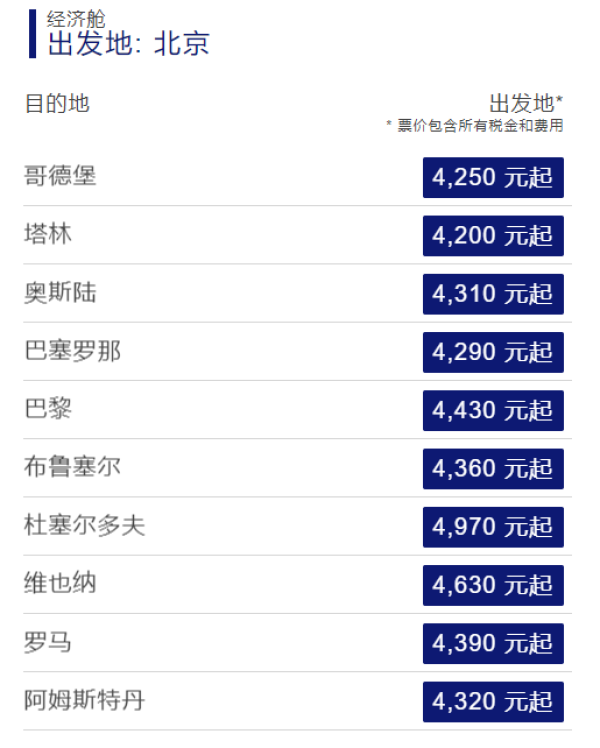
Task: Choose the 4,290 元起 price button
Action: 493,352
